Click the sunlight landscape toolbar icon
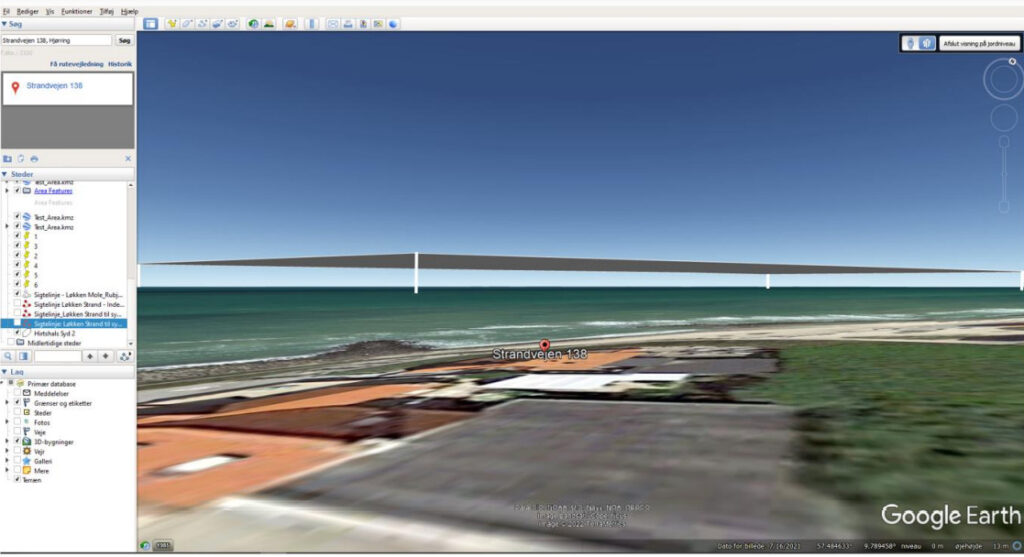 (x=269, y=23)
